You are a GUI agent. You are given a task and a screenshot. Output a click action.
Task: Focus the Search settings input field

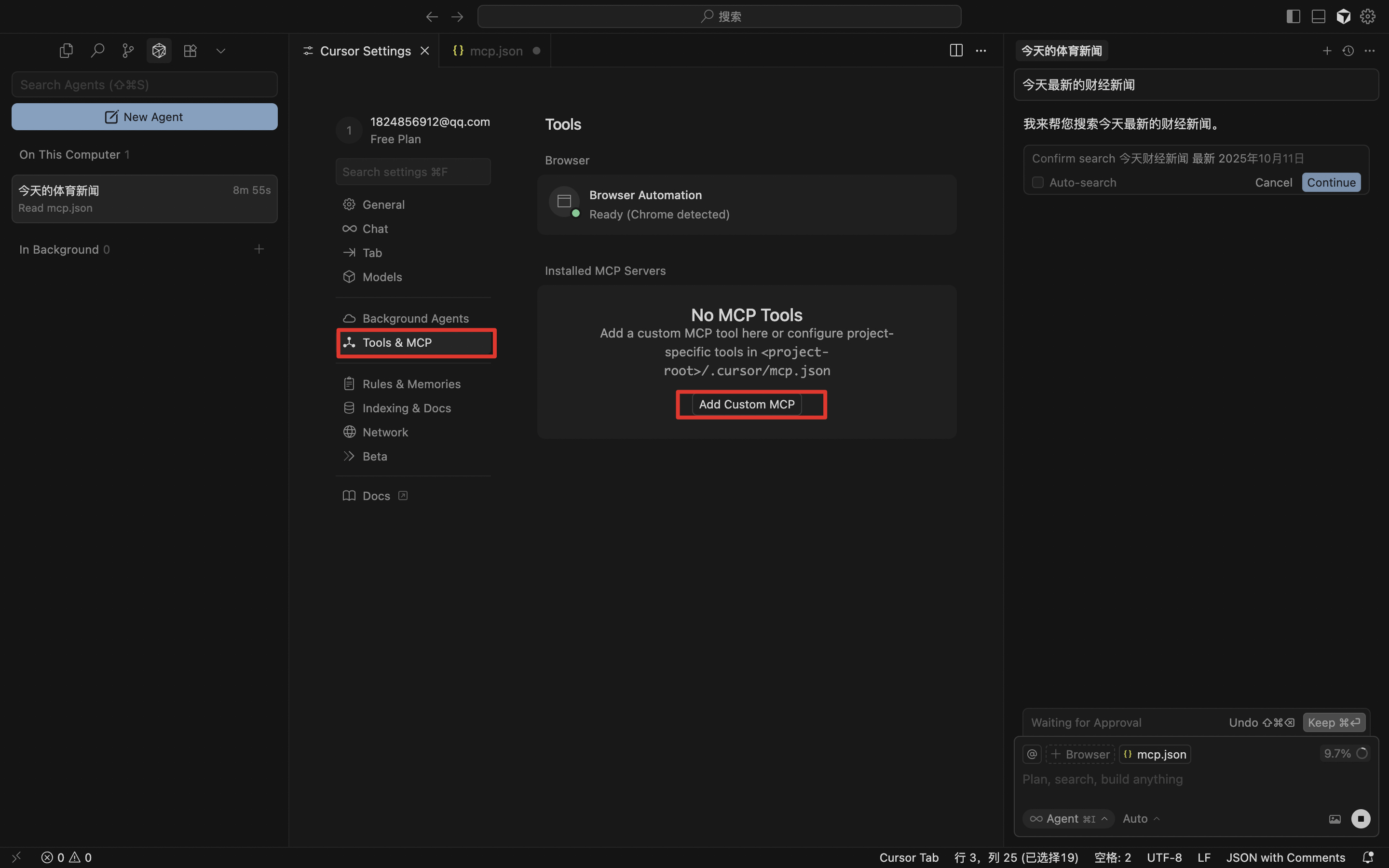(x=413, y=172)
